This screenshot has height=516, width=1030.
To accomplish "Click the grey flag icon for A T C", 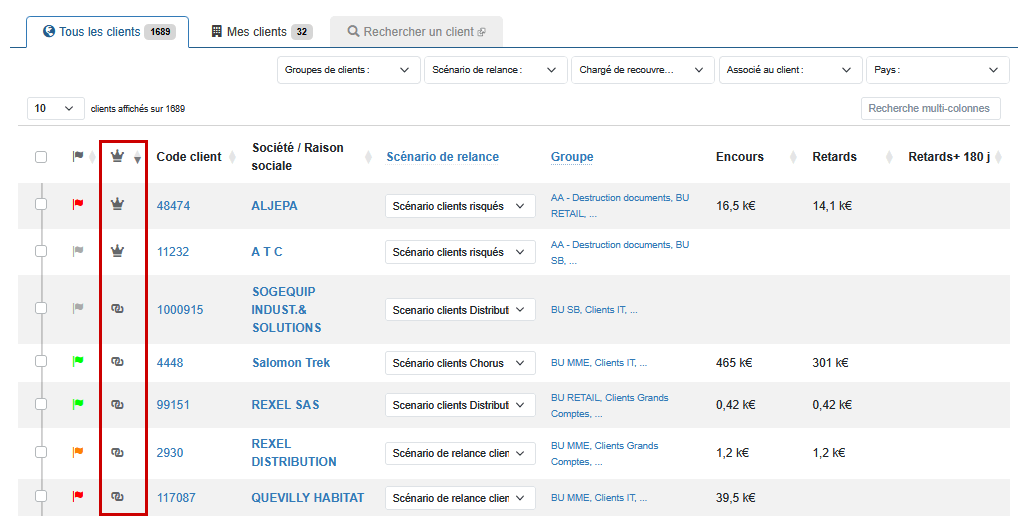I will click(78, 251).
